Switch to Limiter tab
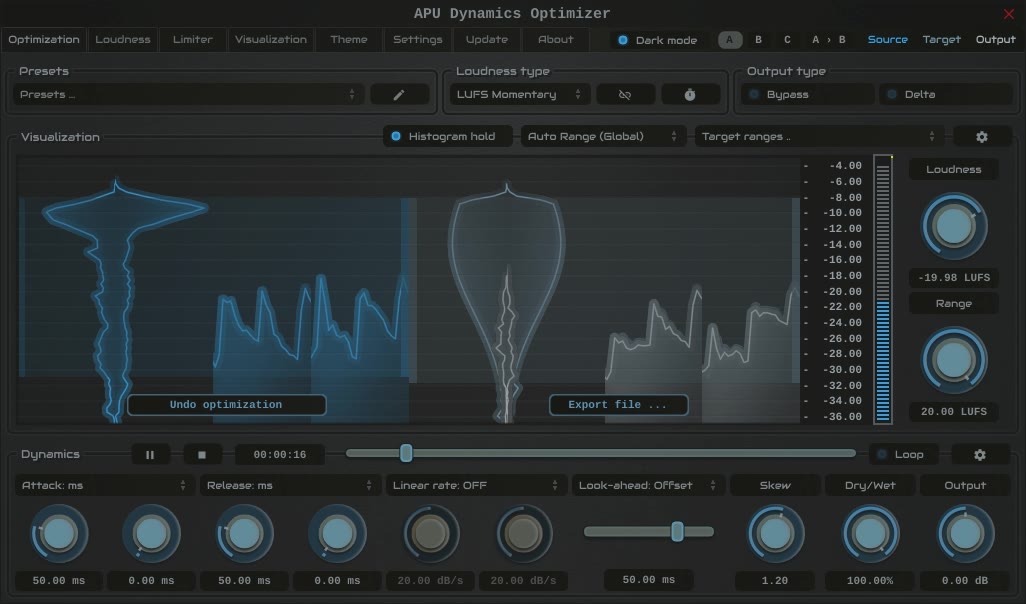Image resolution: width=1026 pixels, height=604 pixels. 192,40
